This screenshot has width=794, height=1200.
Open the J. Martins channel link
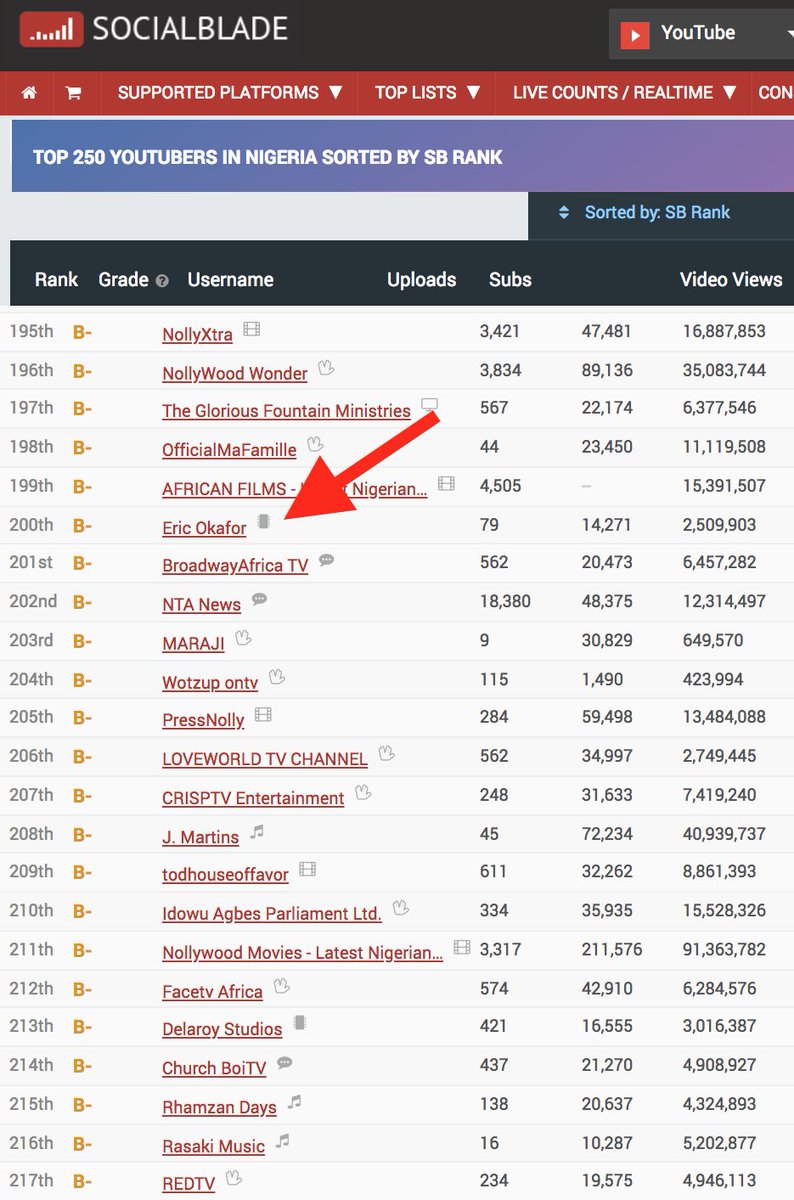(200, 837)
